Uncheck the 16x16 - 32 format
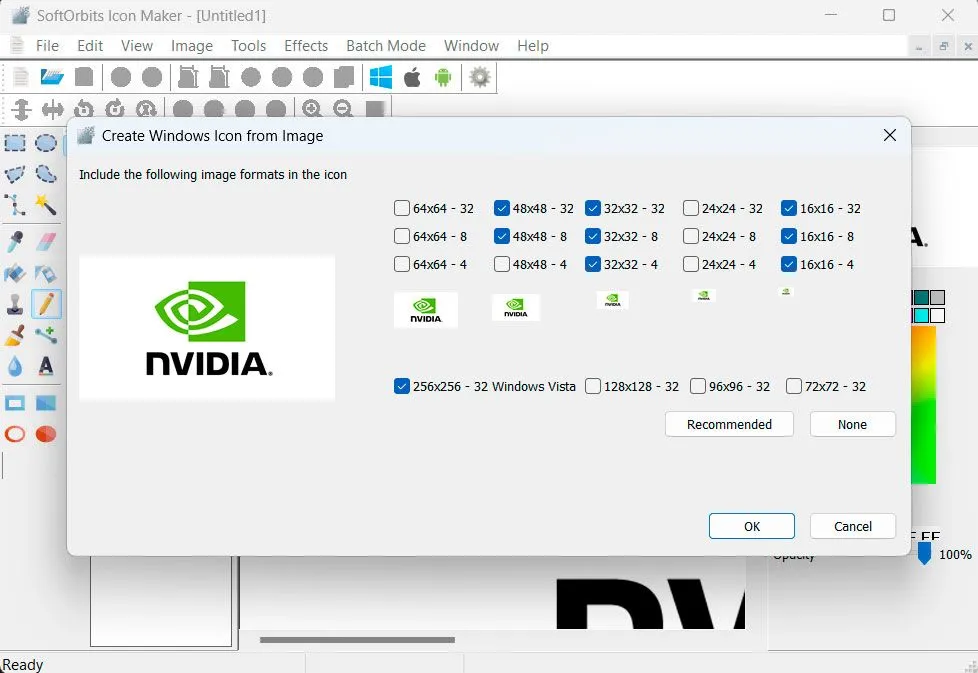 [x=788, y=208]
